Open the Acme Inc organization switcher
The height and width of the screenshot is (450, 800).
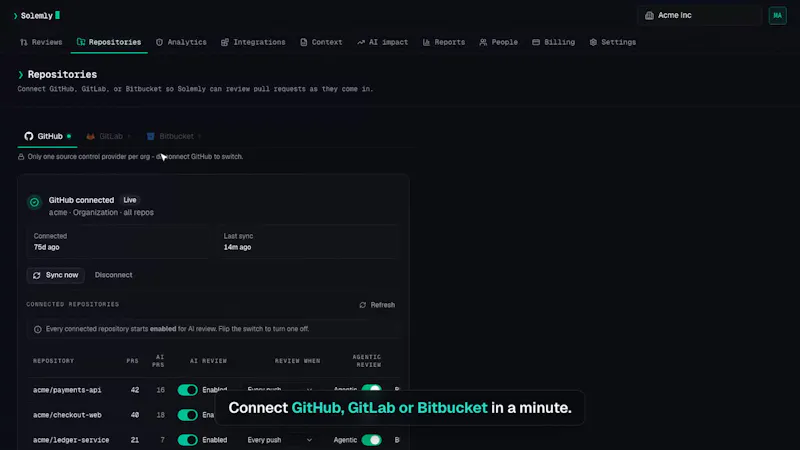tap(699, 15)
